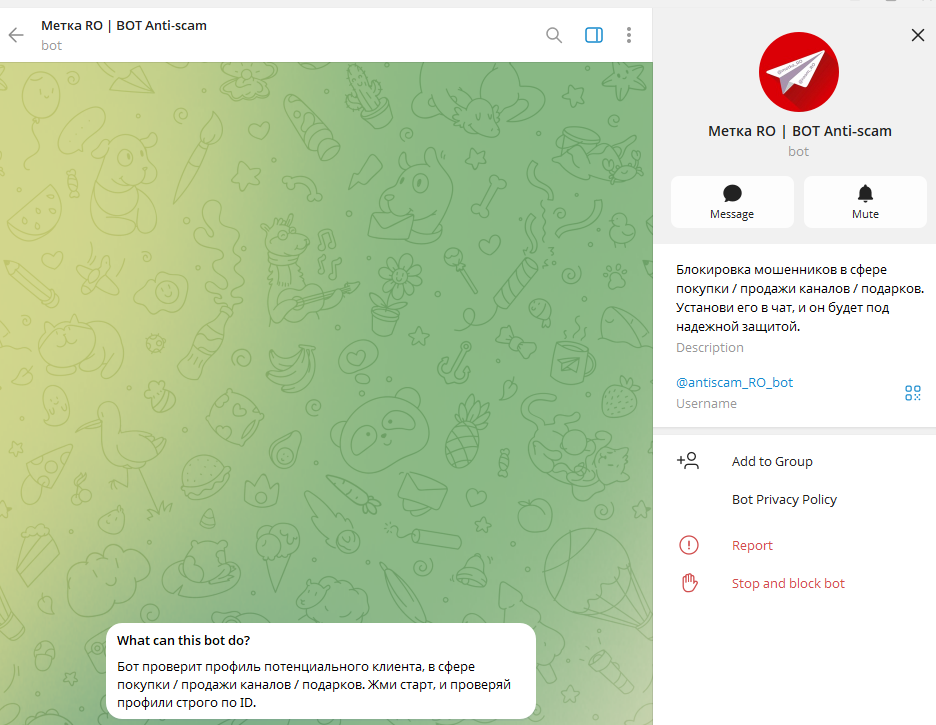Click the 'Description' label
Viewport: 936px width, 725px height.
710,348
